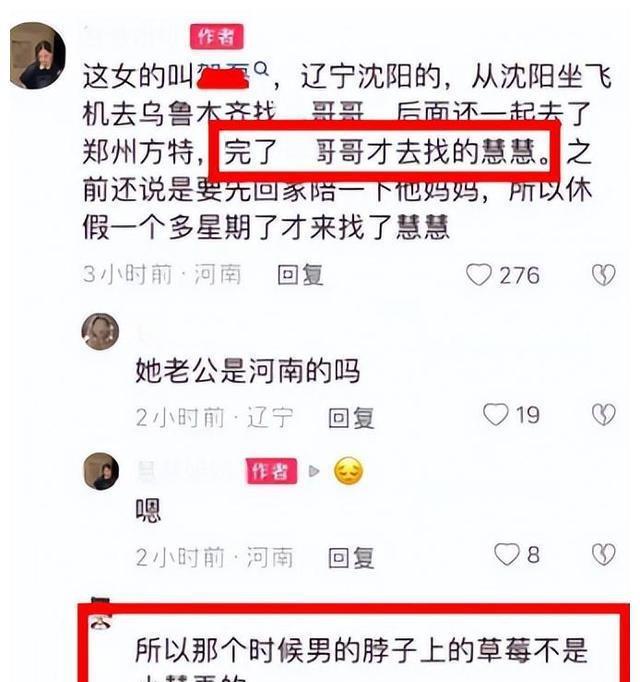Dislike the top author comment
The width and height of the screenshot is (640, 682).
coord(604,274)
